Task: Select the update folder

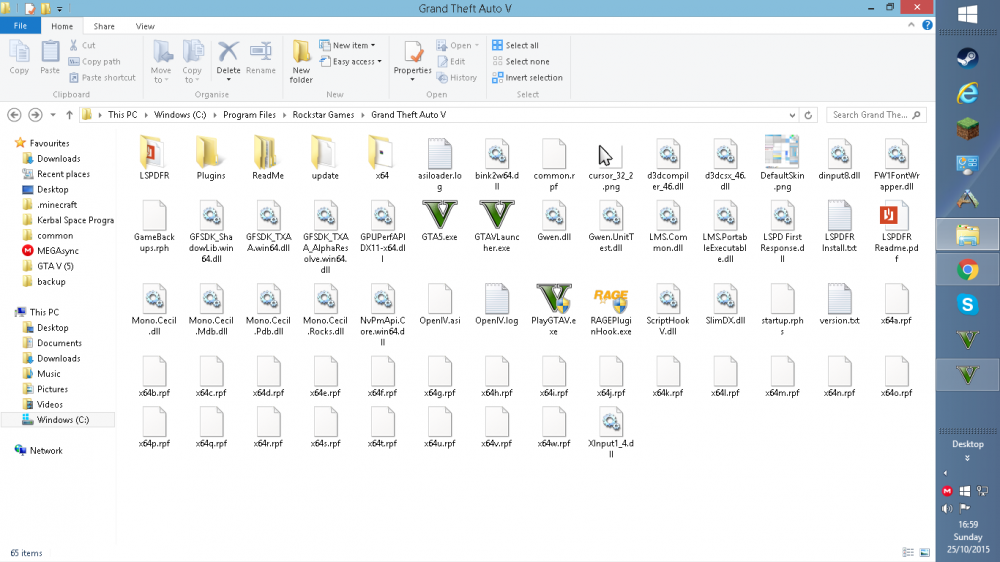Action: (x=325, y=152)
